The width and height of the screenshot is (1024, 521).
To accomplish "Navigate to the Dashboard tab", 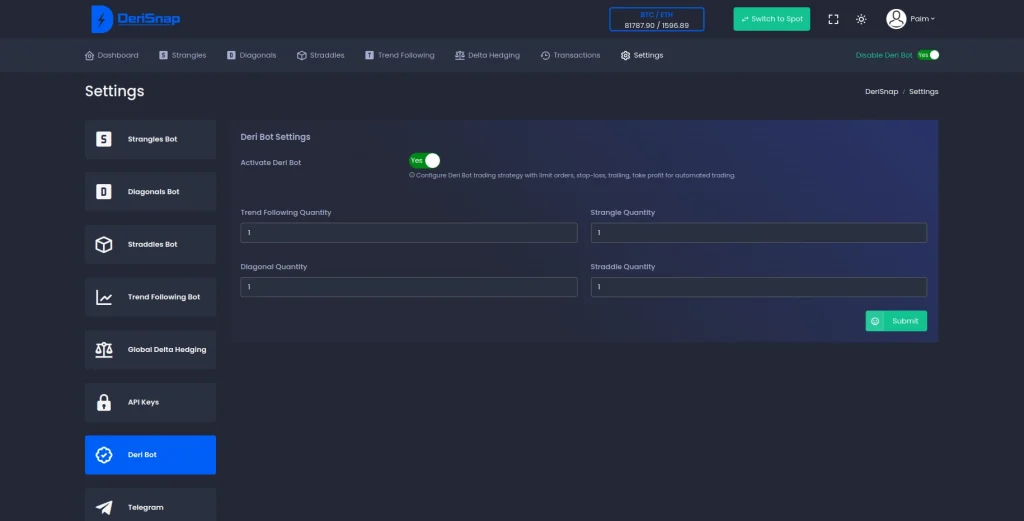I will (x=112, y=55).
